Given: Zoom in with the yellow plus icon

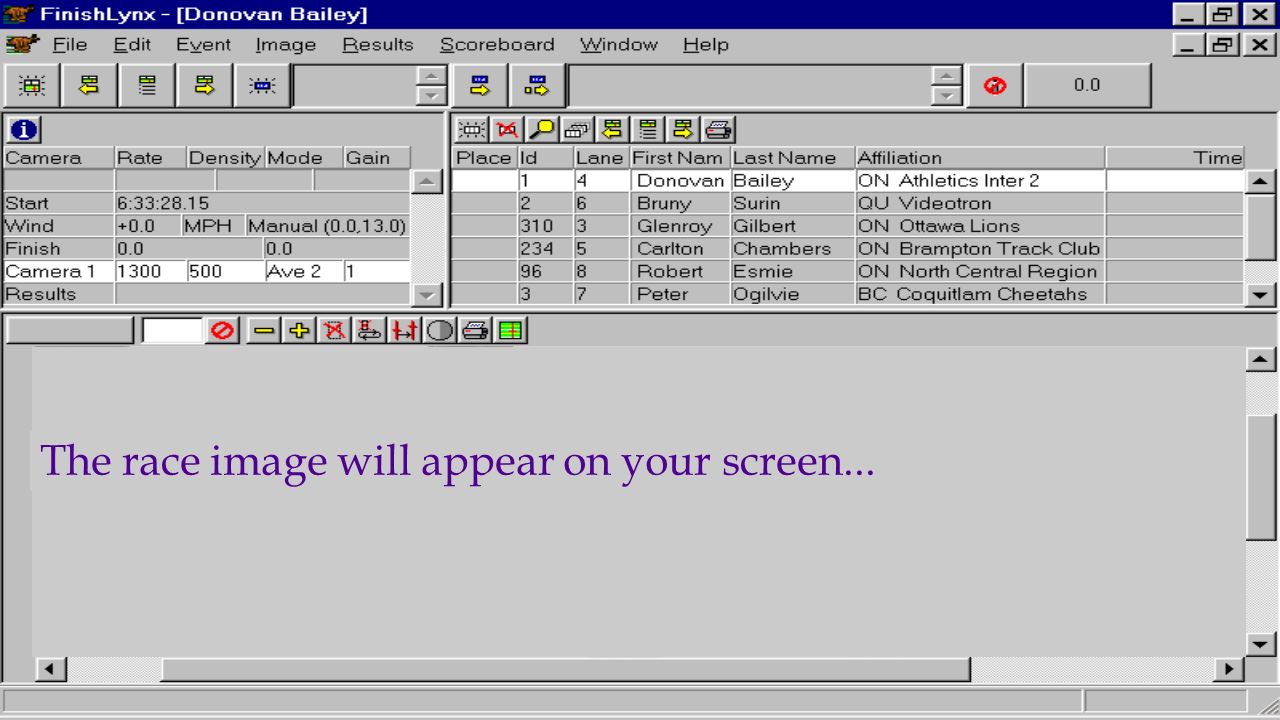Looking at the screenshot, I should pos(297,331).
